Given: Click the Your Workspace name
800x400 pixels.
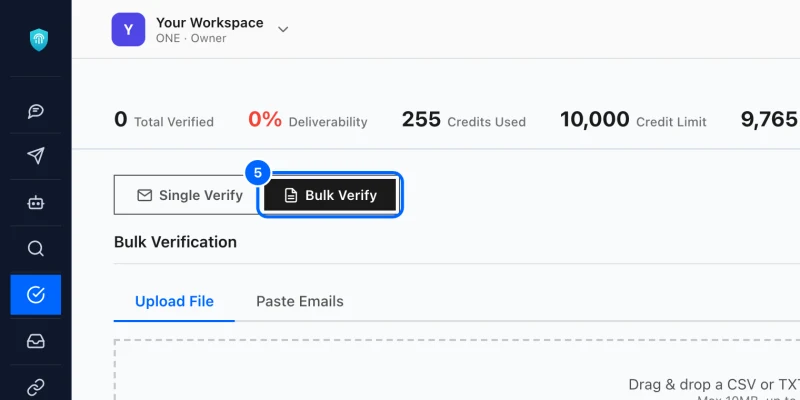Looking at the screenshot, I should pos(210,22).
